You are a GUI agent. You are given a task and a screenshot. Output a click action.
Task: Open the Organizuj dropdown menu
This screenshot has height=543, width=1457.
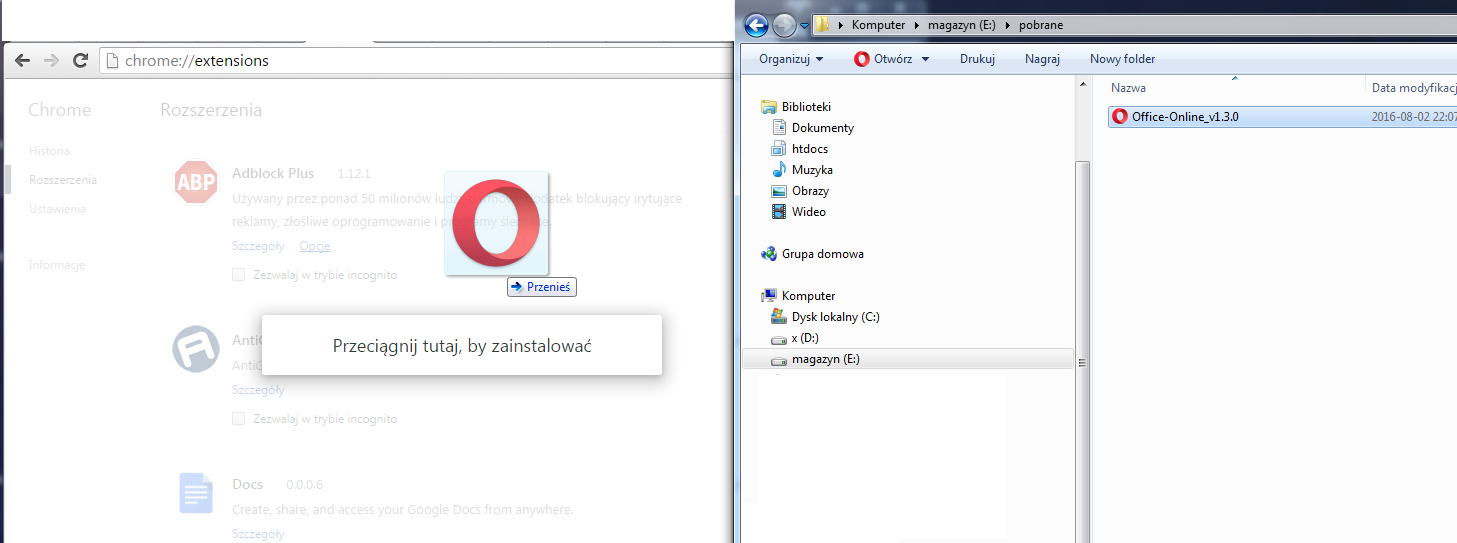(791, 59)
